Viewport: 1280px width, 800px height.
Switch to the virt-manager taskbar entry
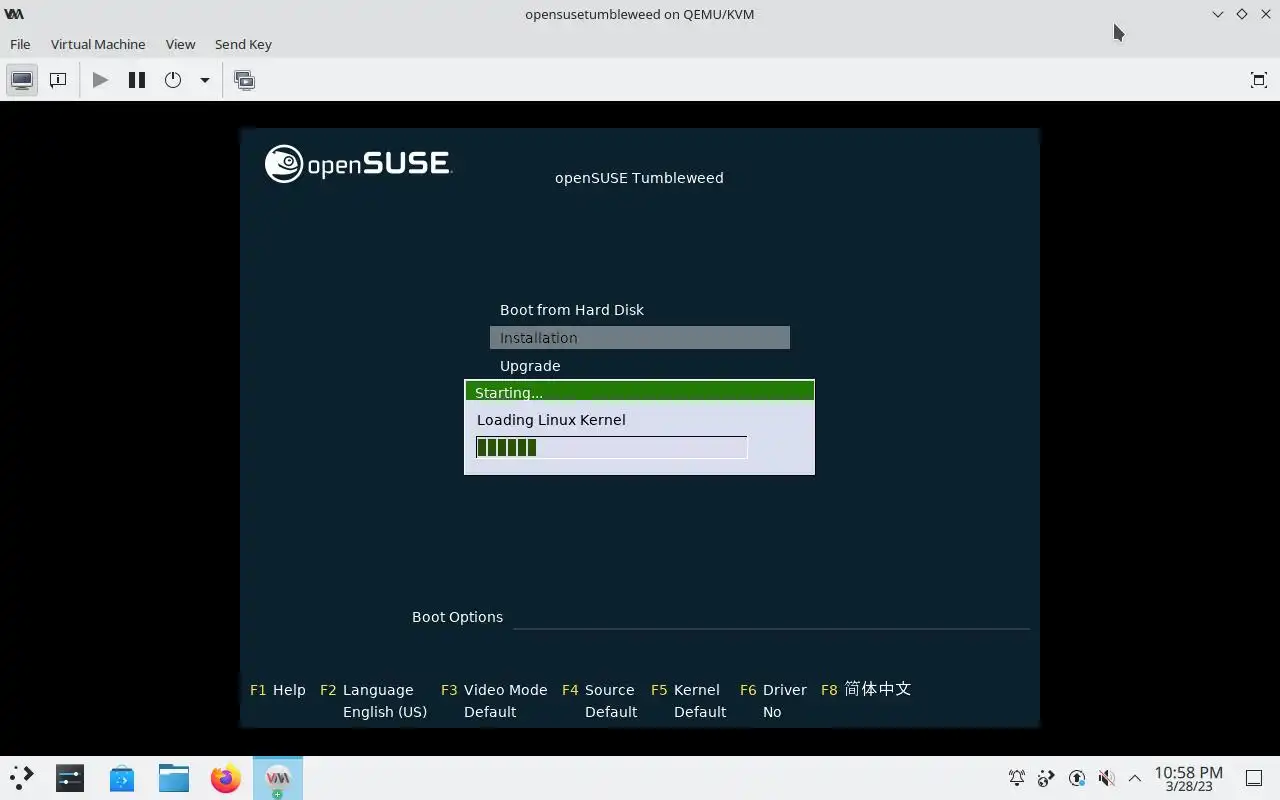278,778
